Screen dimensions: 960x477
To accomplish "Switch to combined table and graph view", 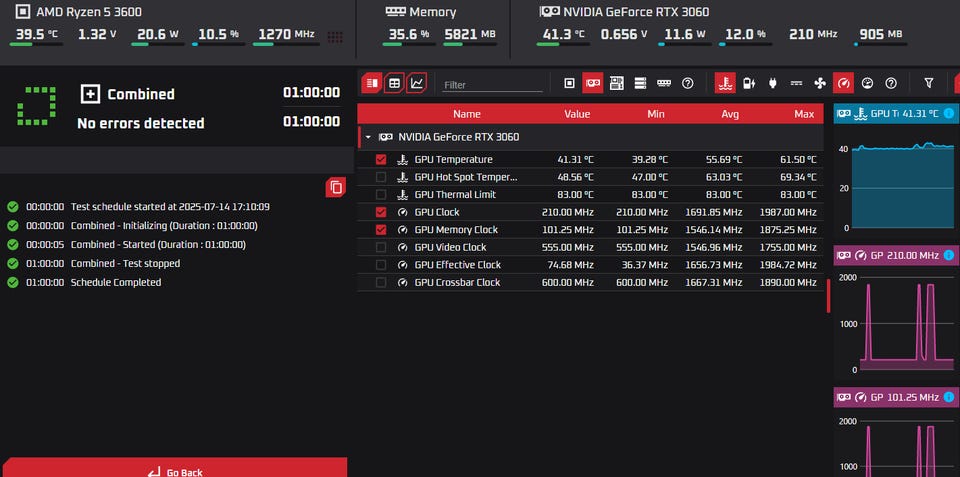I will tap(372, 83).
